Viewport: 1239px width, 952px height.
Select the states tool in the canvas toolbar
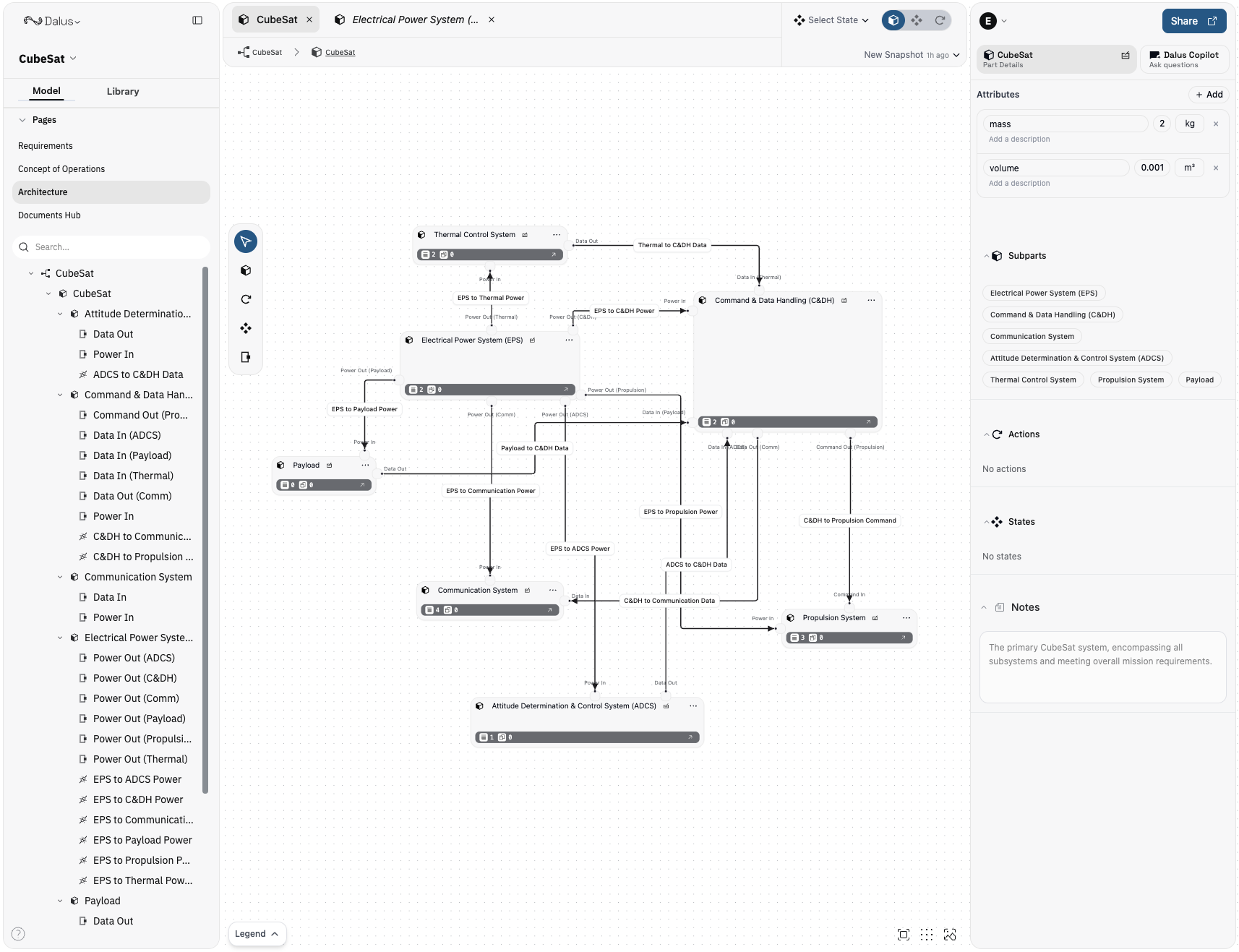coord(246,328)
